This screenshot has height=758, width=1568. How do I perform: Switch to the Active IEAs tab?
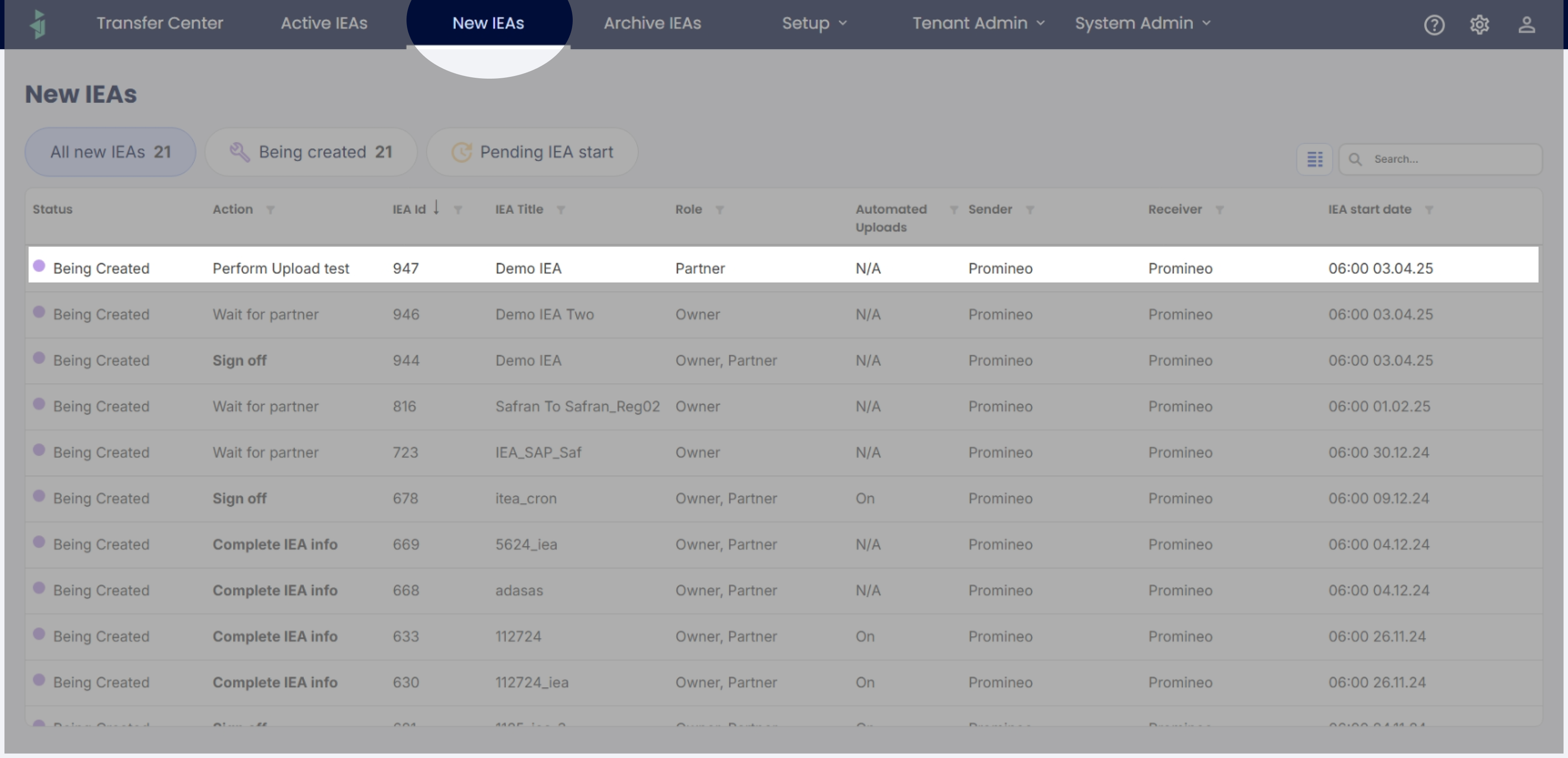coord(324,23)
